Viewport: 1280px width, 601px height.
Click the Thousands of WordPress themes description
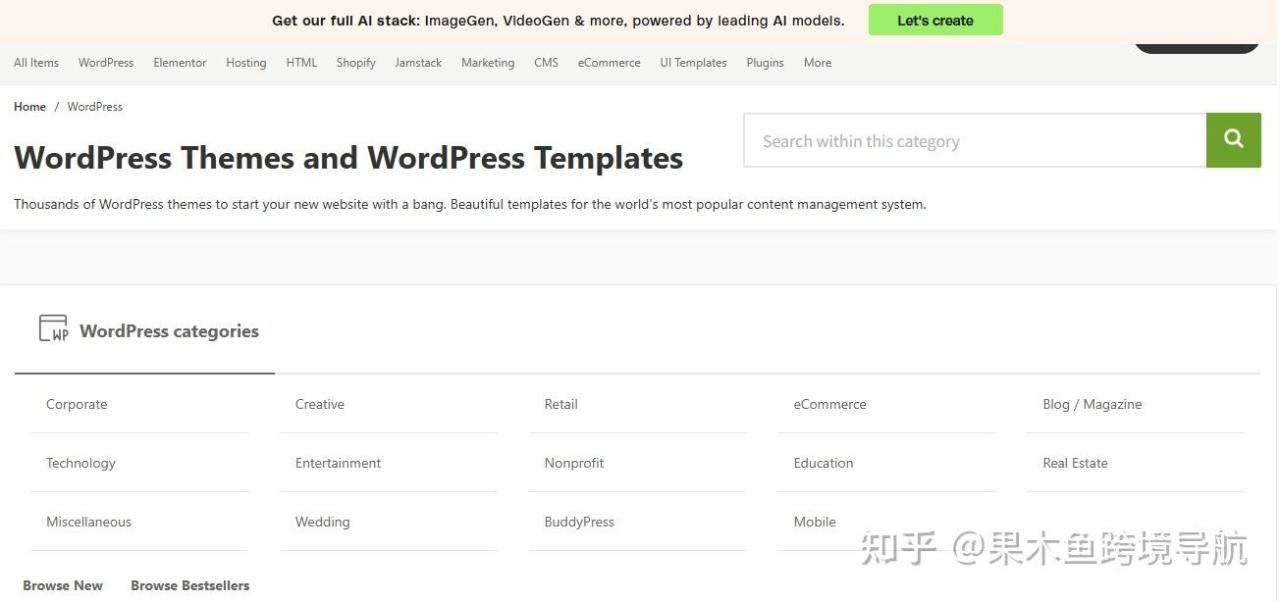click(x=470, y=204)
